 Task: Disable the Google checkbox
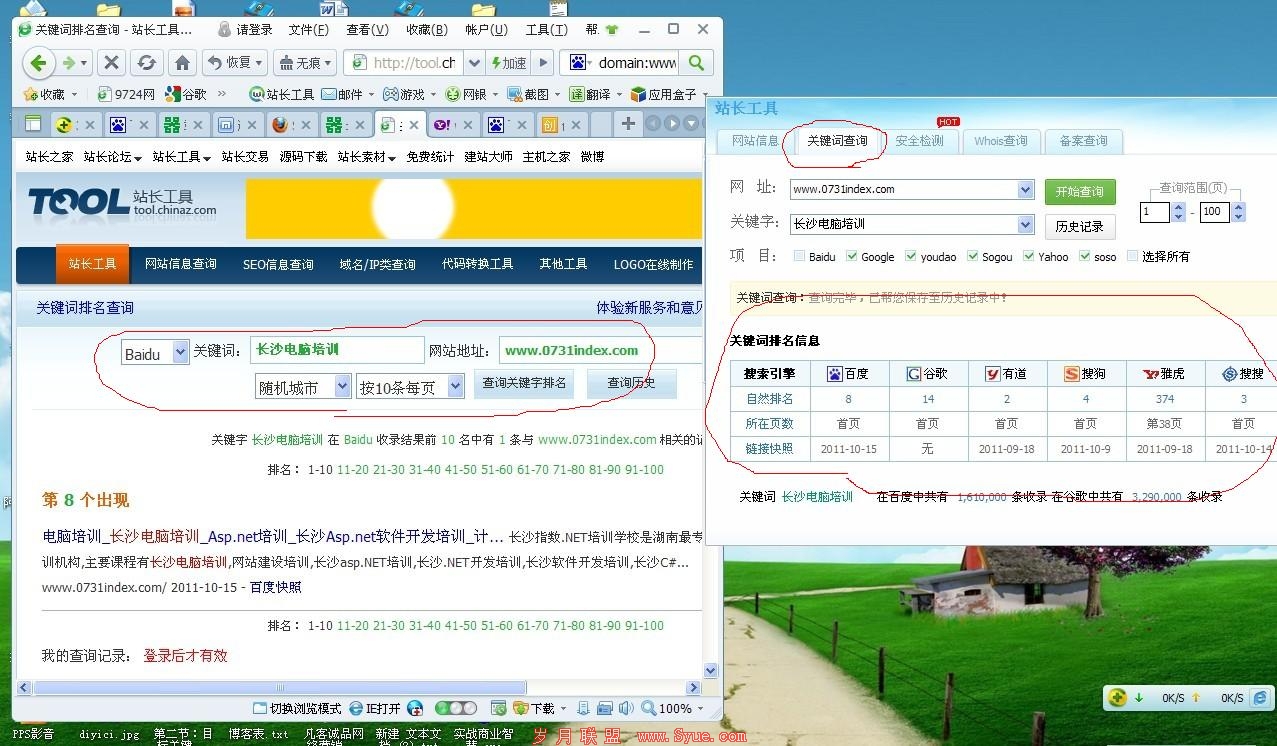pos(852,256)
